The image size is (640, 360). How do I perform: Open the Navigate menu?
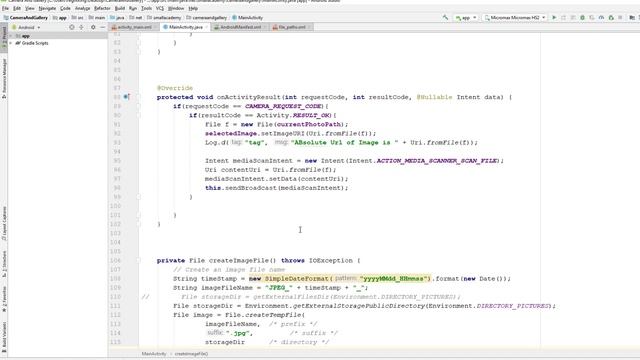pyautogui.click(x=47, y=8)
